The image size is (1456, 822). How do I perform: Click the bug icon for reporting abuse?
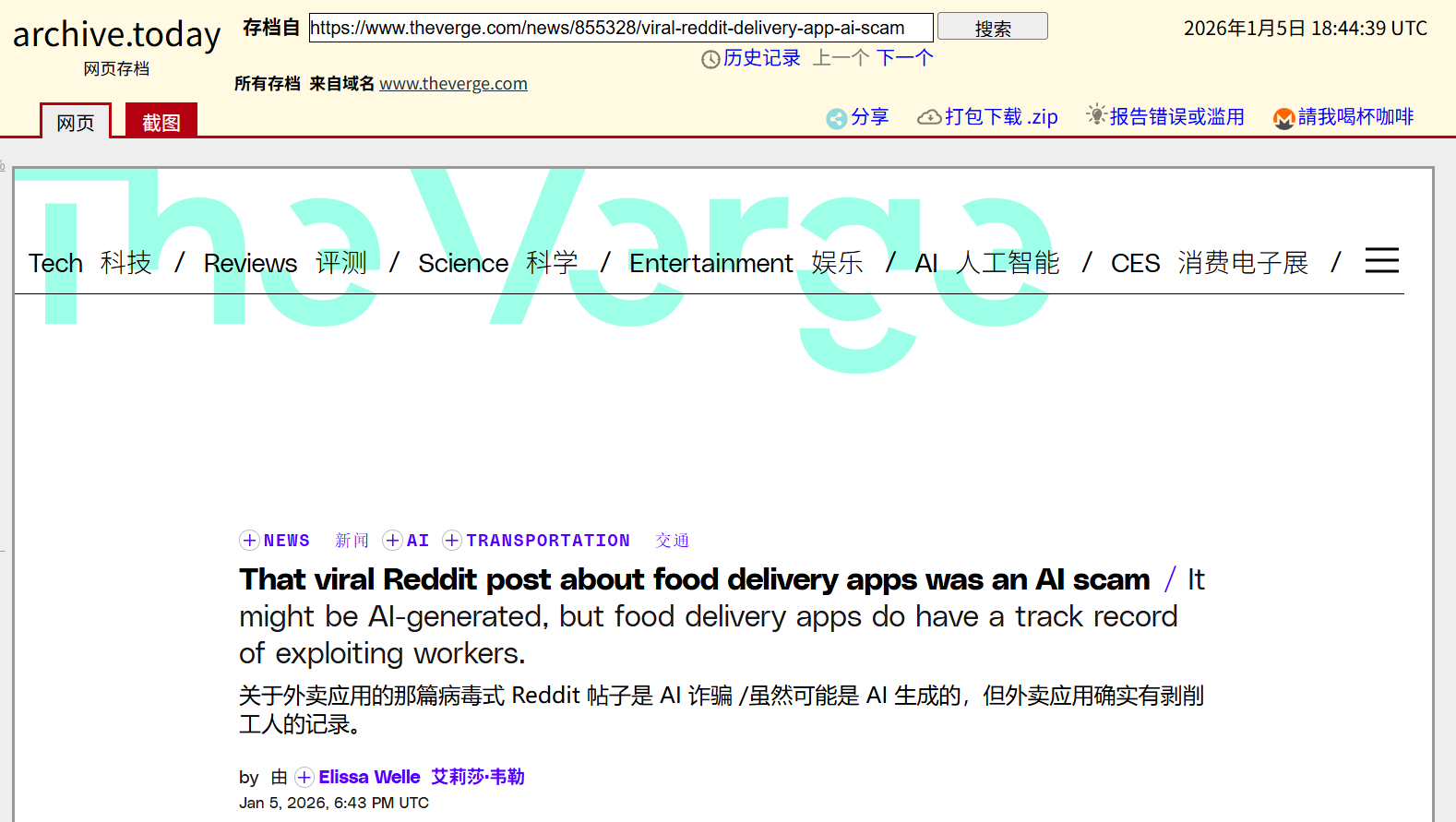click(x=1095, y=115)
